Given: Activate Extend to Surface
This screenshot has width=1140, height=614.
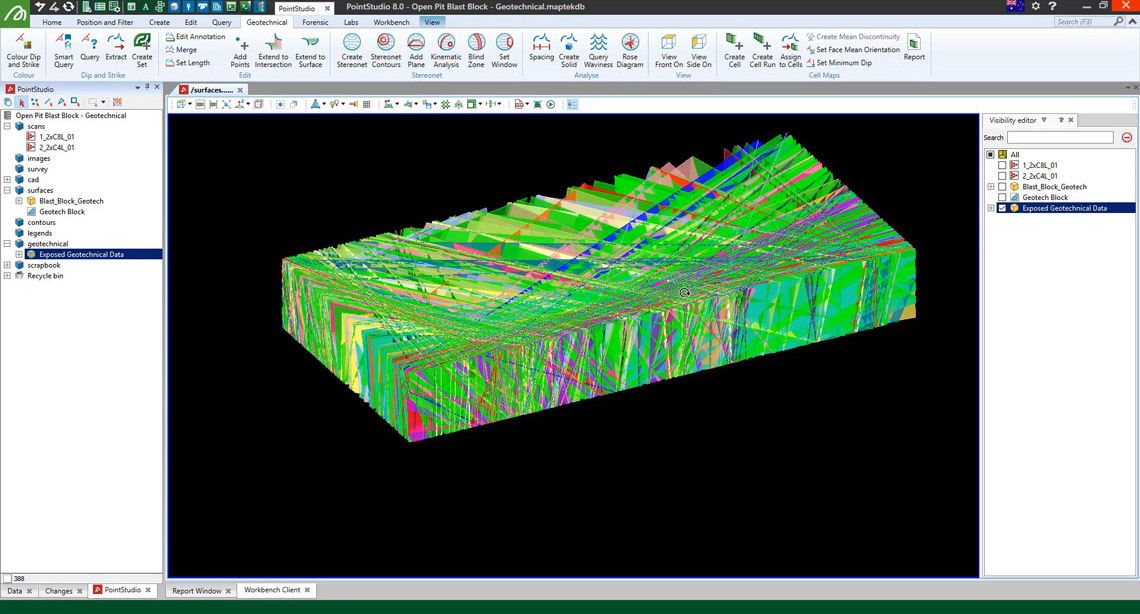Looking at the screenshot, I should [310, 50].
